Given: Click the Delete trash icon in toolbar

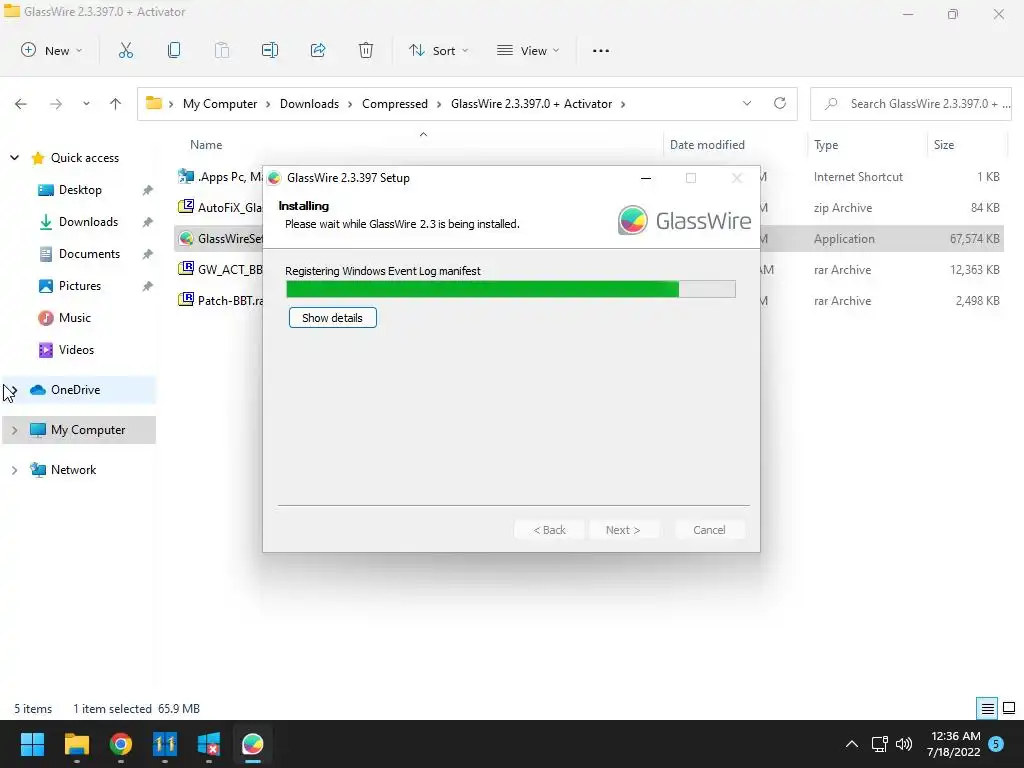Looking at the screenshot, I should [366, 50].
